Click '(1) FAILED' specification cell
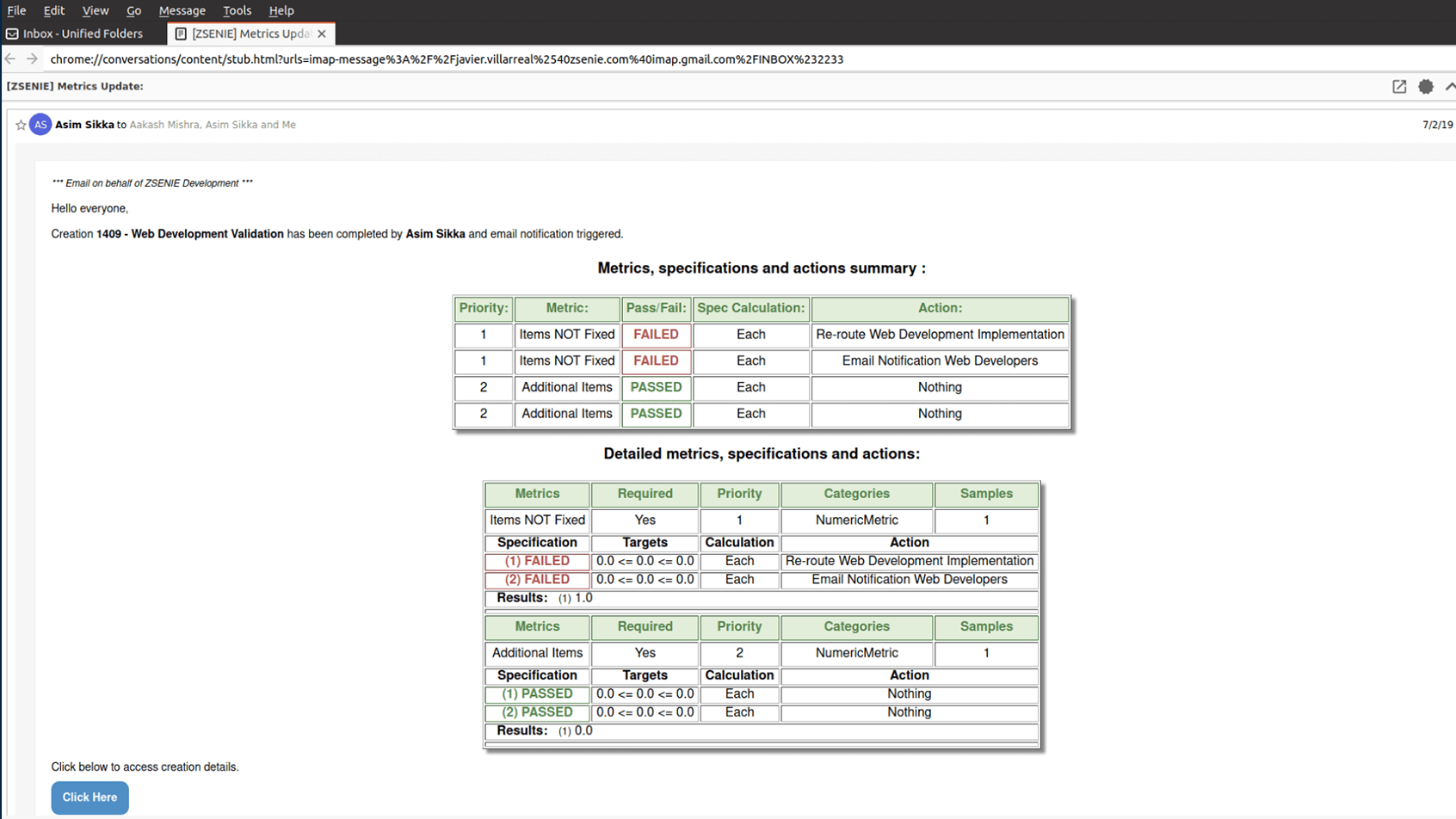 537,561
